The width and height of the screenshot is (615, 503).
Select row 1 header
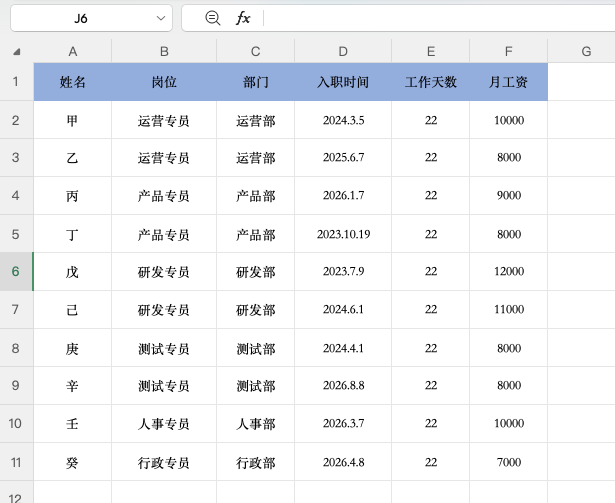point(16,82)
